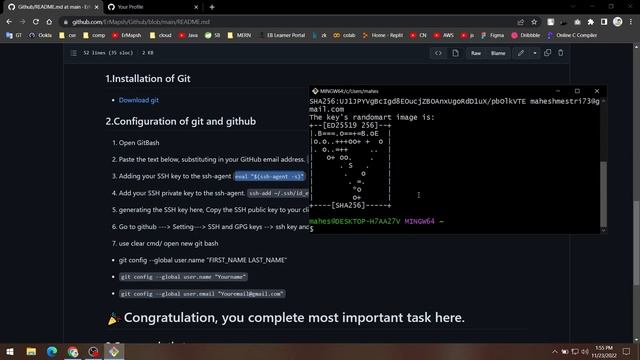Screen dimensions: 640x360
Task: Display the rendered file view icon
Action: tap(455, 53)
